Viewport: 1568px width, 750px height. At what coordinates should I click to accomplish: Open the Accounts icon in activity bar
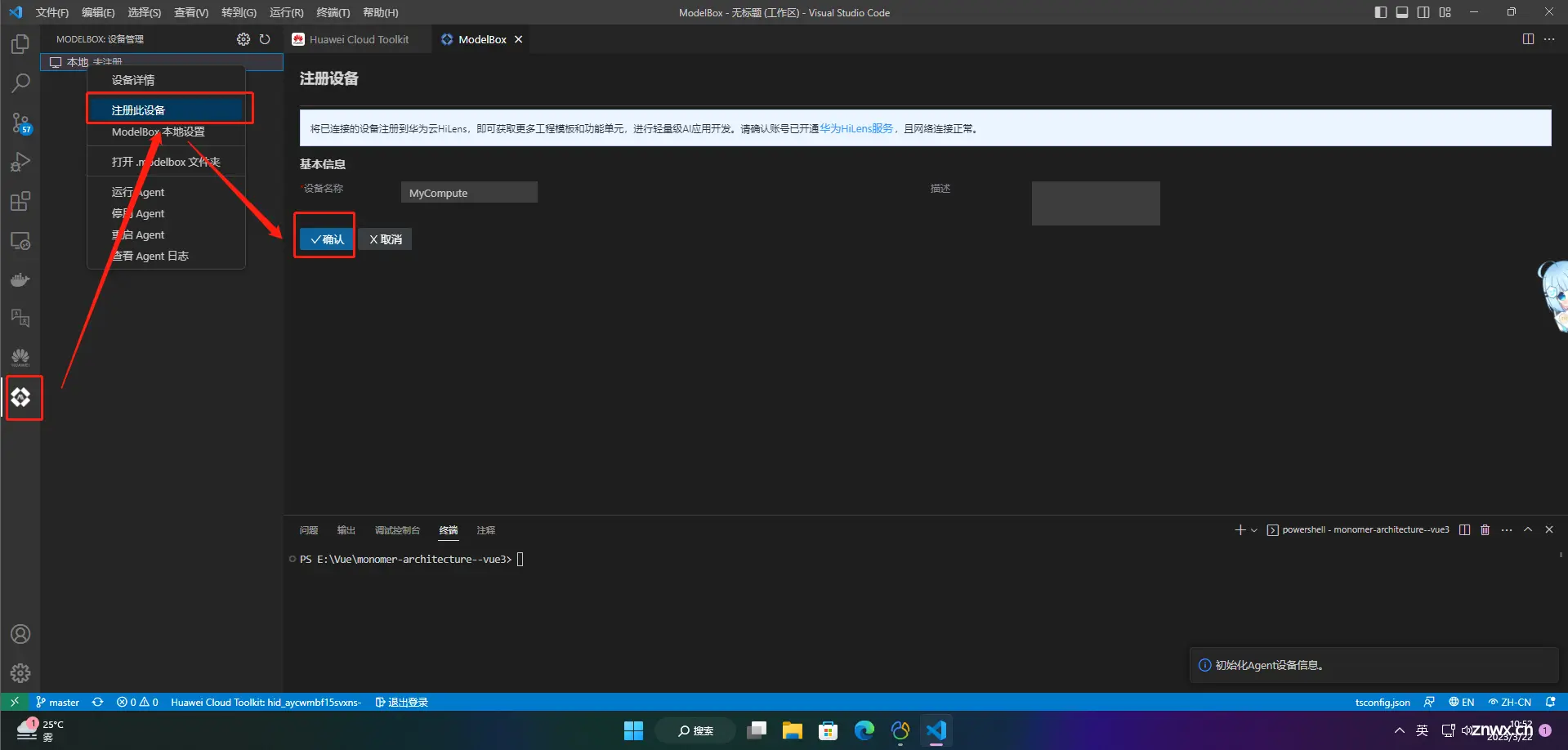(20, 634)
